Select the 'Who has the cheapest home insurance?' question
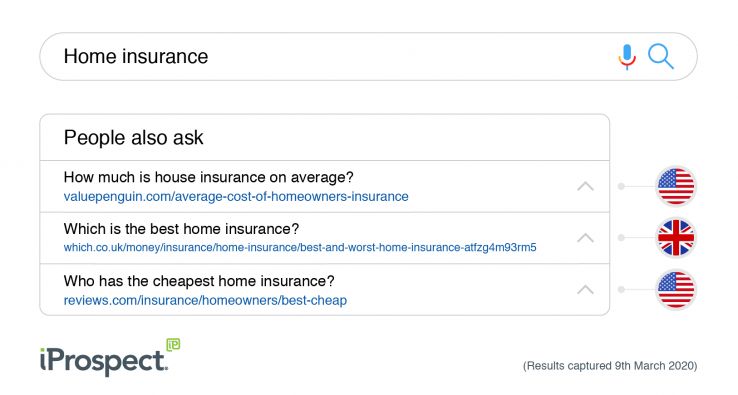Image resolution: width=738 pixels, height=395 pixels. pos(199,281)
